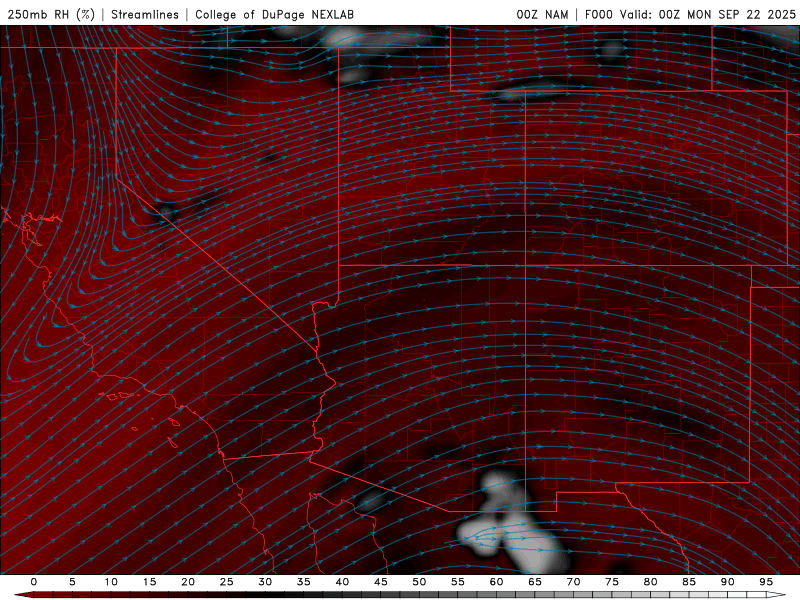This screenshot has height=600, width=800.
Task: Click the white right arrow of the colorbar
Action: 777,595
